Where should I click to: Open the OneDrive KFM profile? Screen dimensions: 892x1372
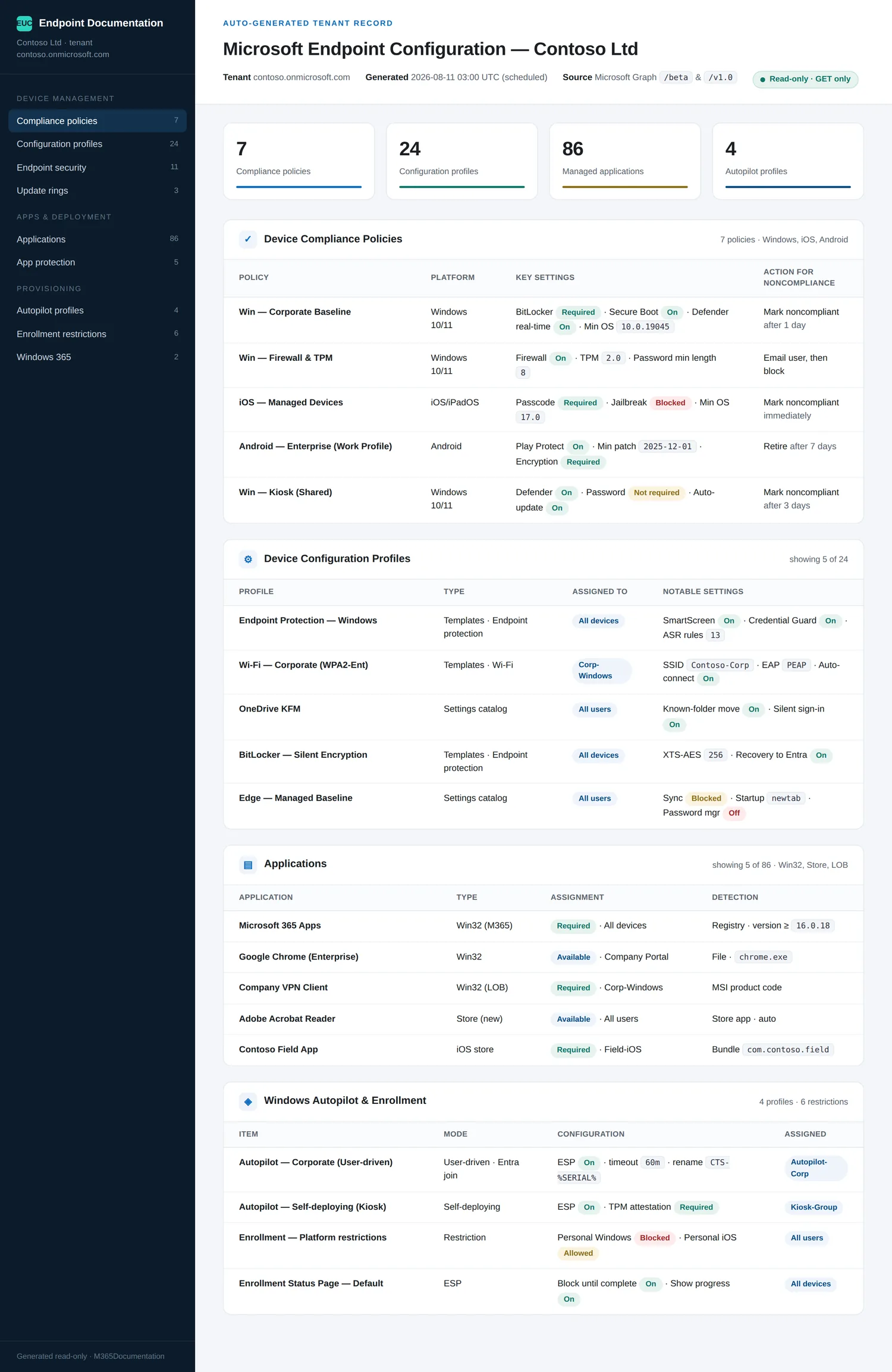click(269, 709)
